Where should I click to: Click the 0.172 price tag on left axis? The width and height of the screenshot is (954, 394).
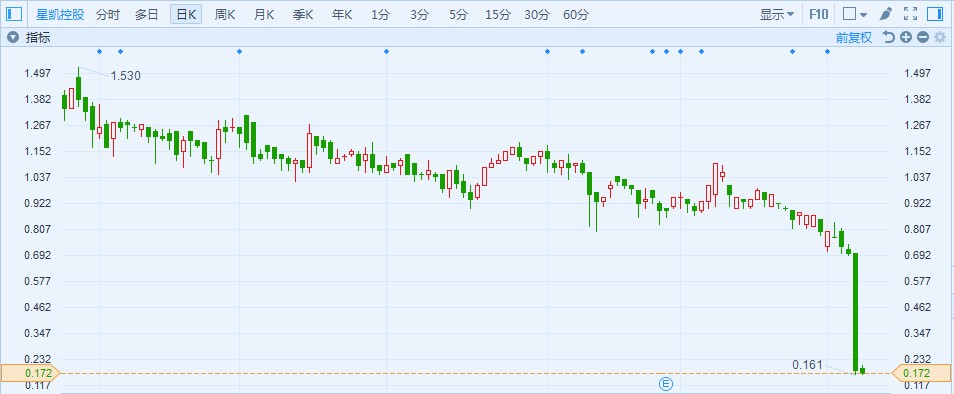tap(31, 373)
